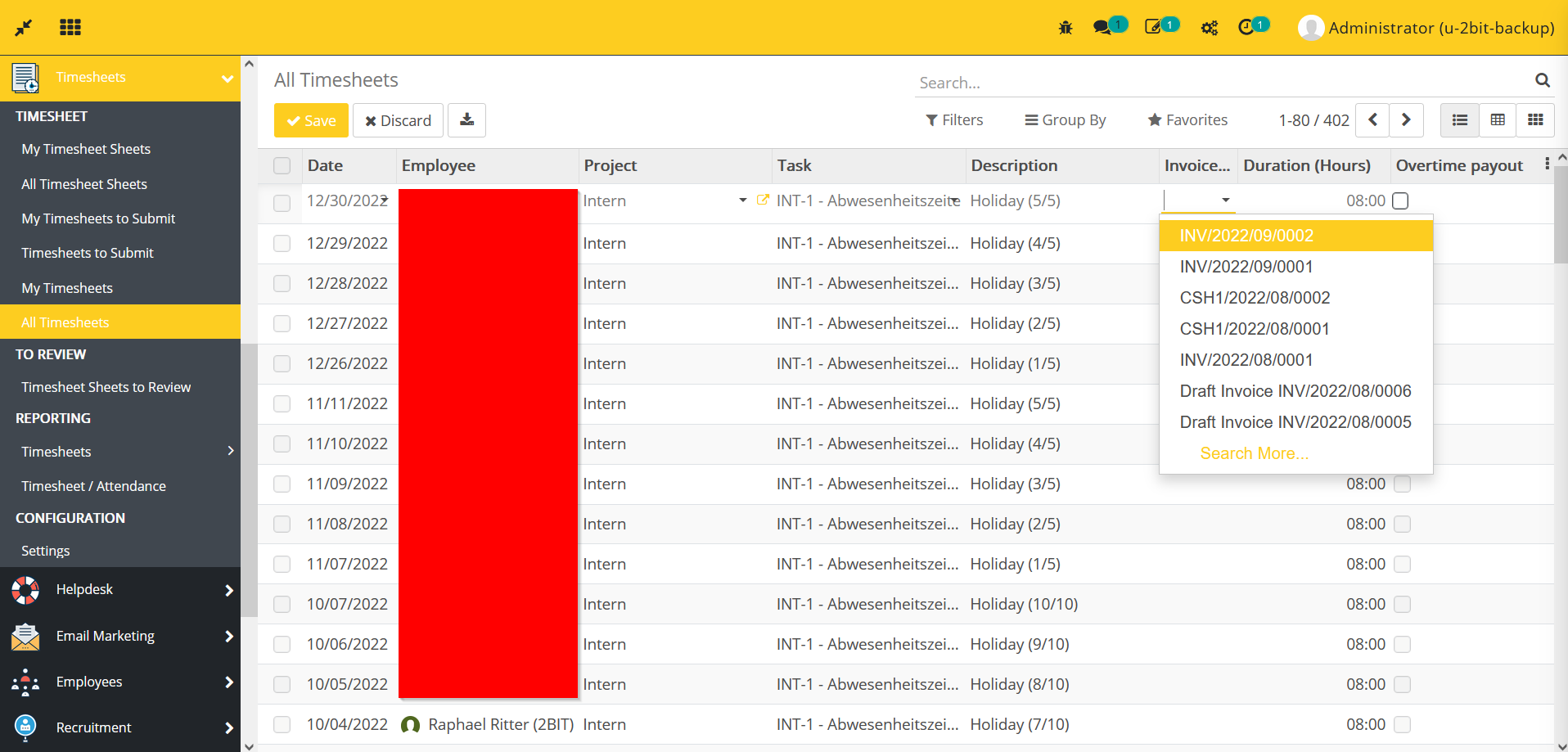This screenshot has width=1568, height=752.
Task: Open My Timesheet Sheets from the sidebar
Action: point(86,149)
